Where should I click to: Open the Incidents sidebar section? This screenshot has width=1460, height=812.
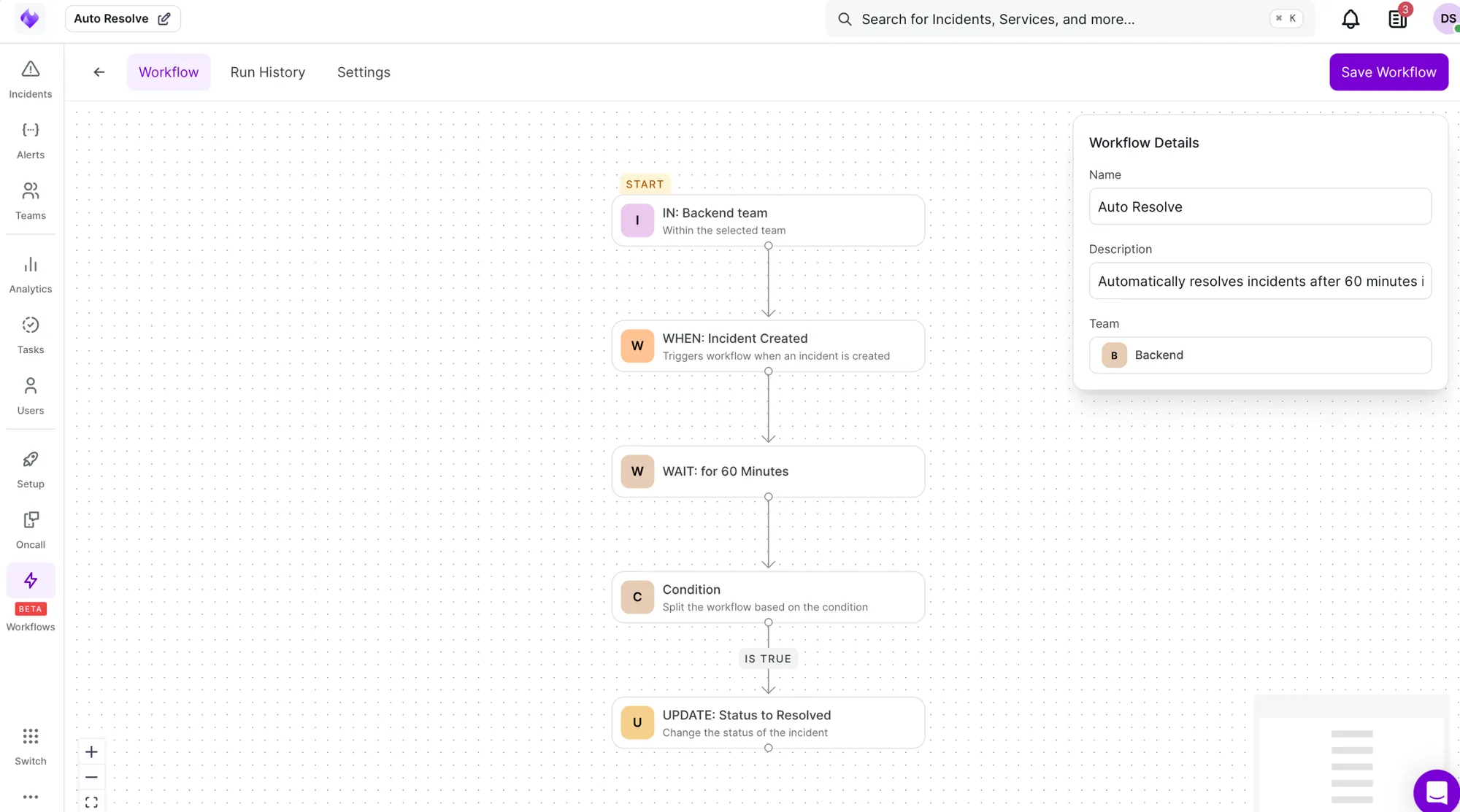coord(31,79)
